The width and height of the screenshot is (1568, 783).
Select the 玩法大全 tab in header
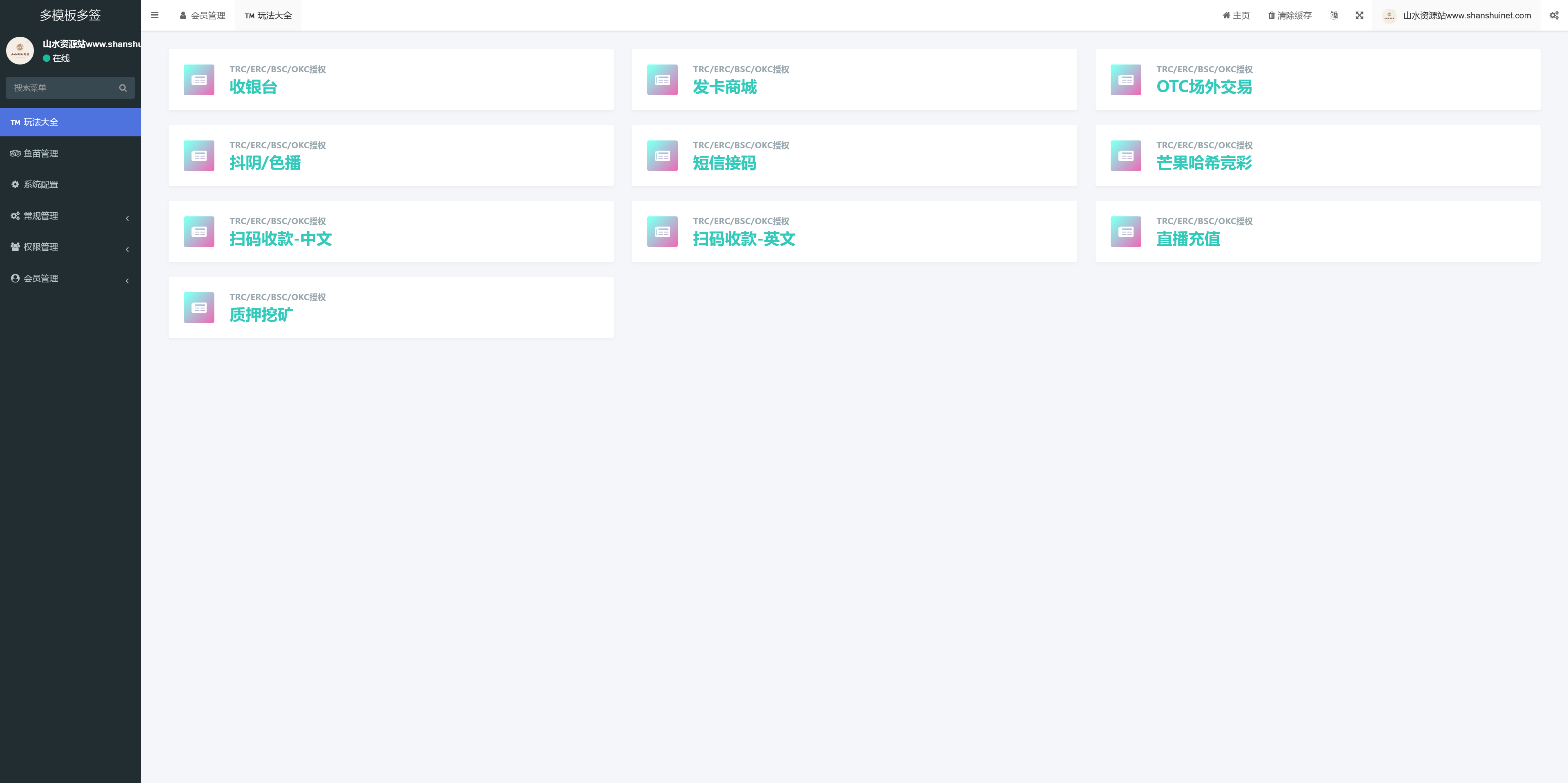[268, 15]
